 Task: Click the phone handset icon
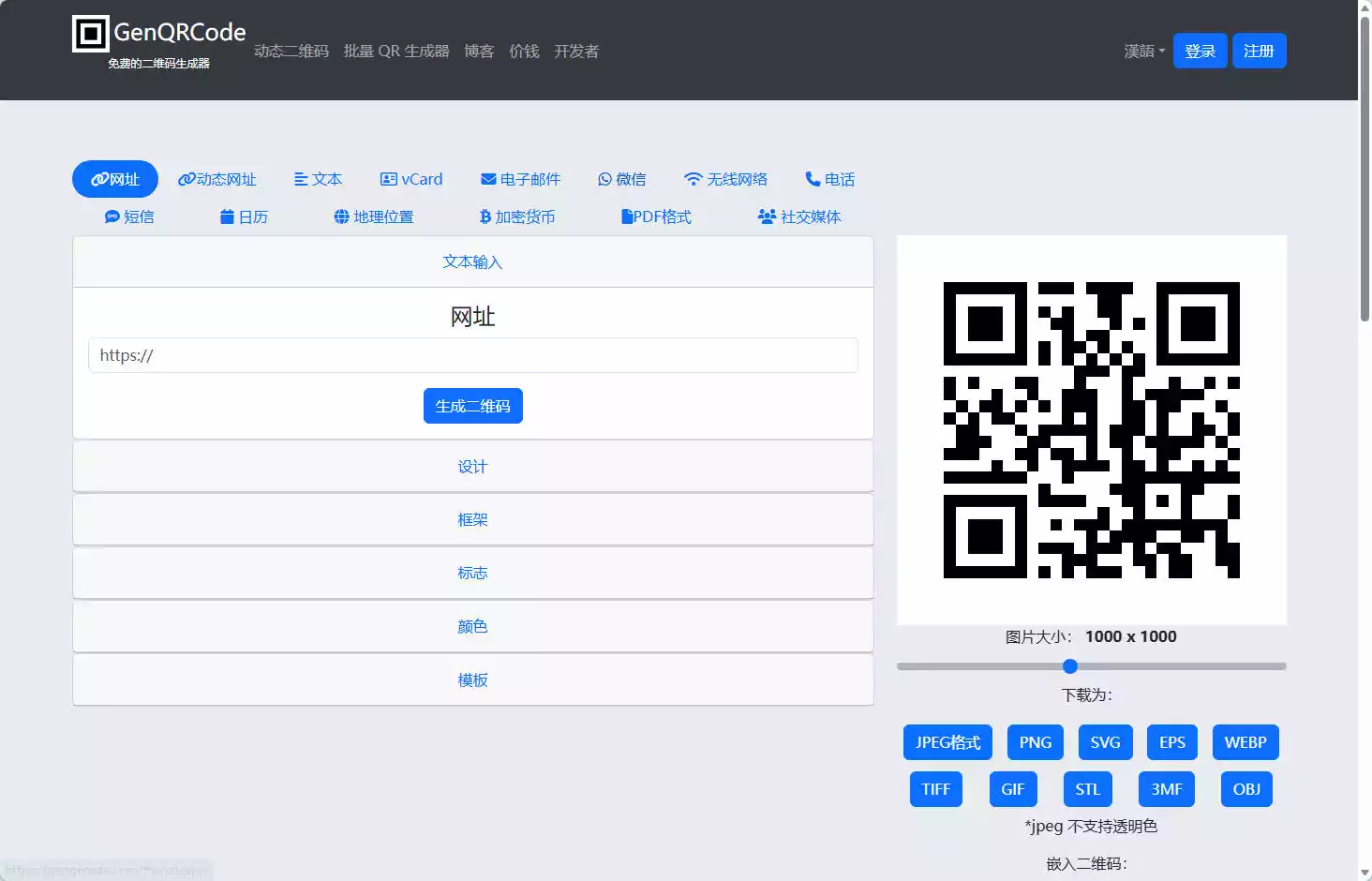click(813, 179)
